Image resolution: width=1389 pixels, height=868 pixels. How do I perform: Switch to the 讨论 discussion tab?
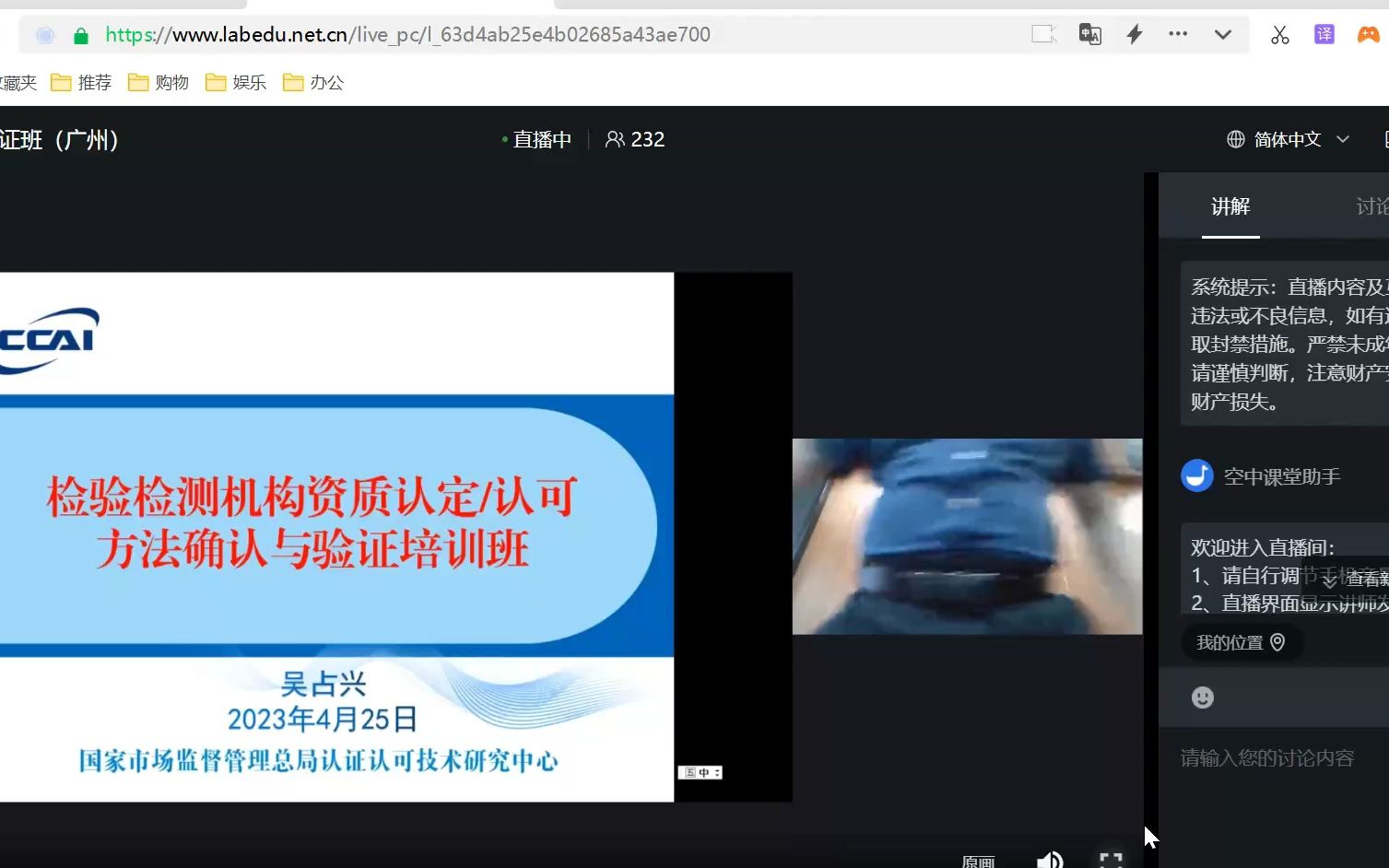coord(1371,206)
